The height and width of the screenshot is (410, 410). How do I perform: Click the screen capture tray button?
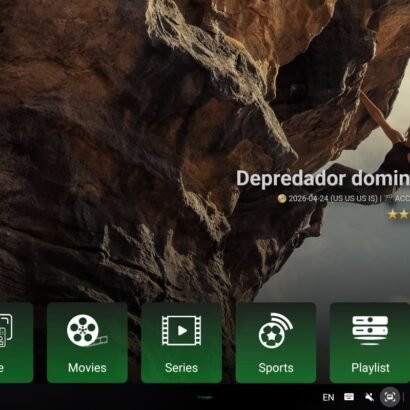(390, 397)
